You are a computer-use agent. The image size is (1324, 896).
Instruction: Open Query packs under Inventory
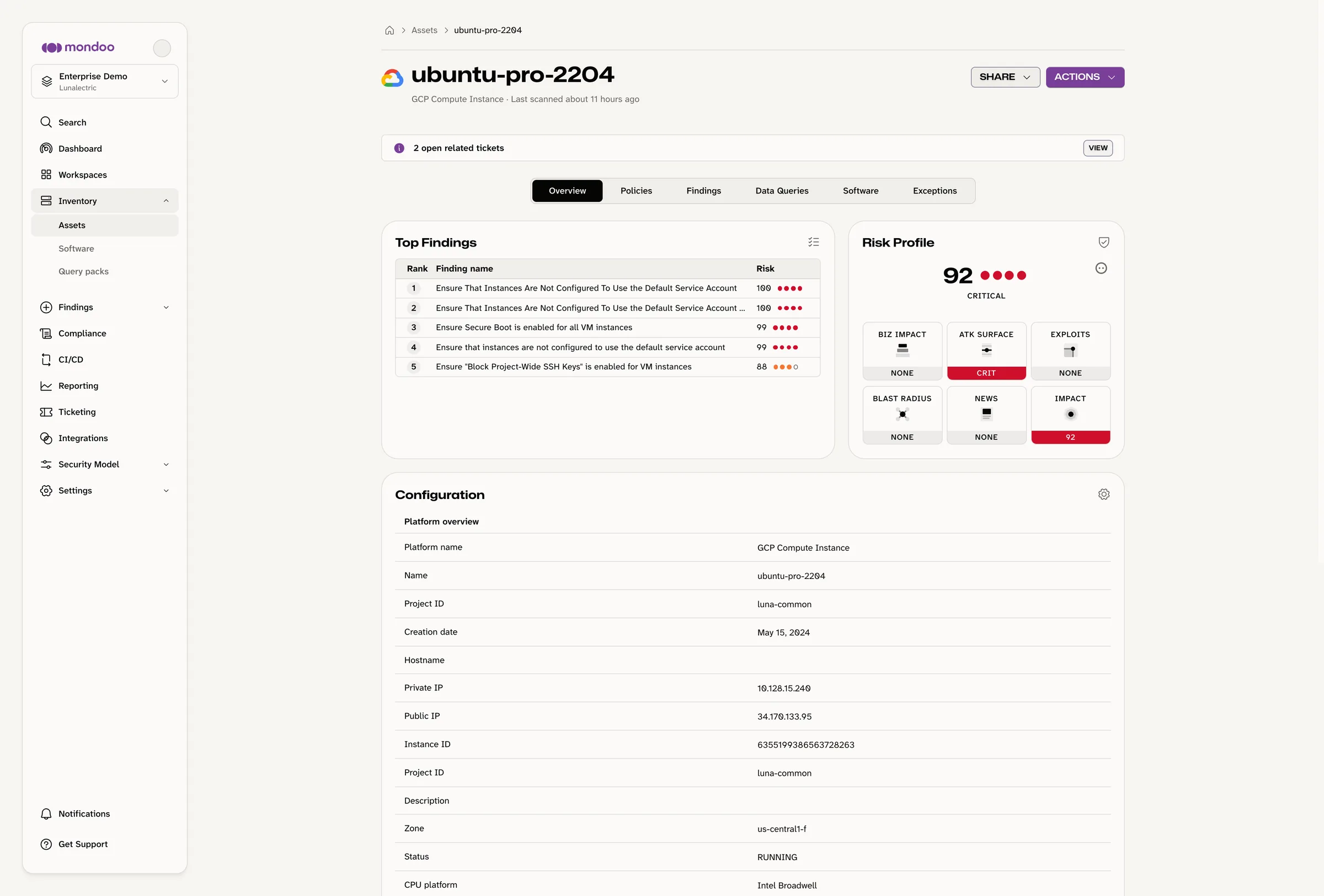(x=104, y=271)
